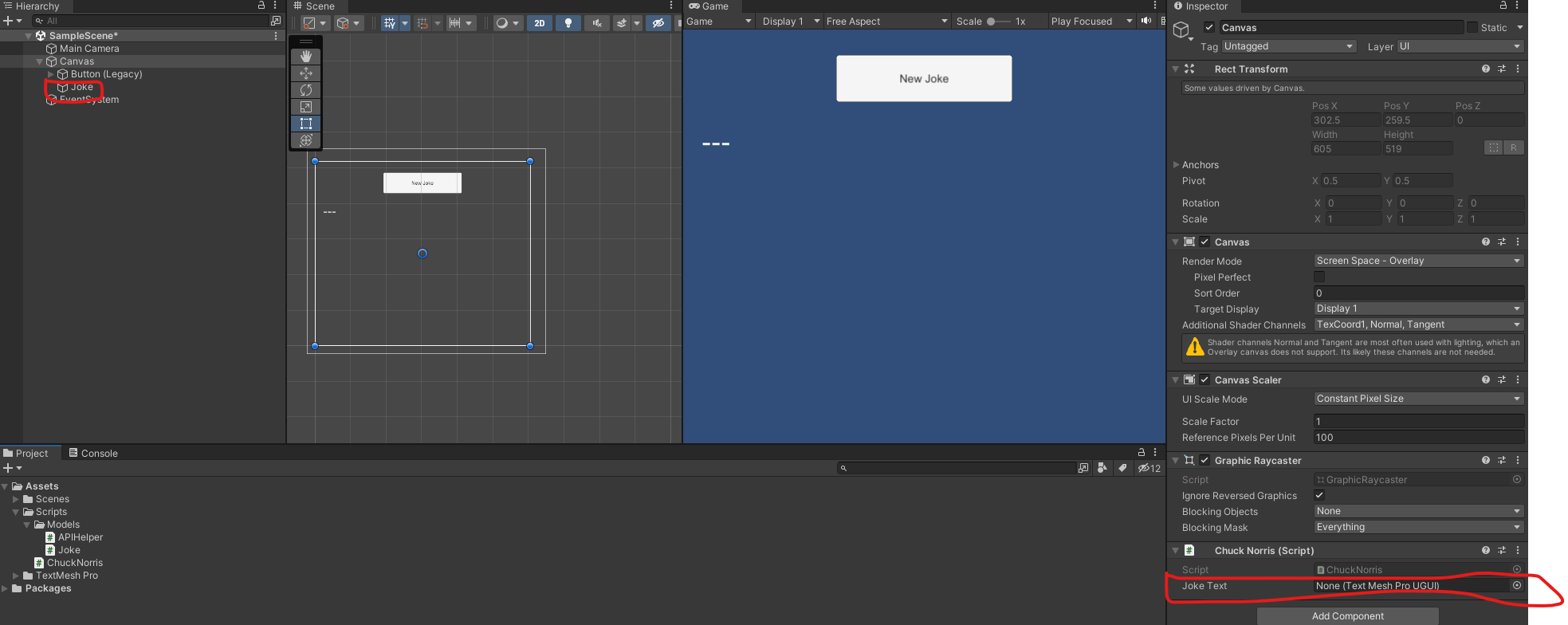The height and width of the screenshot is (625, 1568).
Task: Uncheck Ignore Reversed Graphics checkbox
Action: click(1319, 496)
